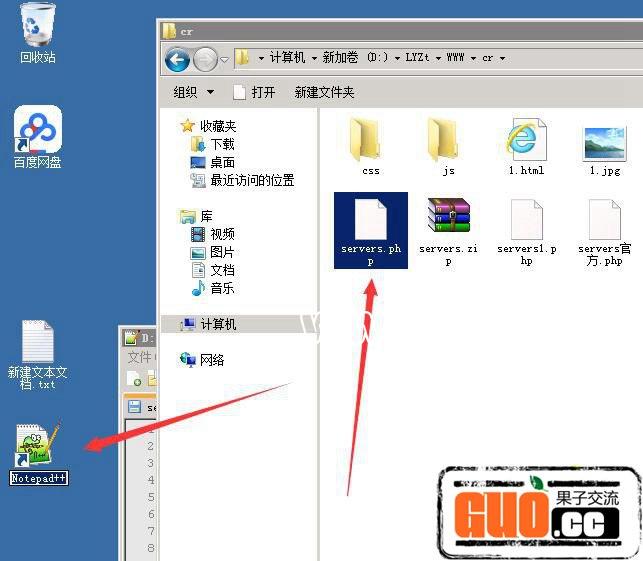Open 文件 menu in Notepad++ window

[138, 357]
